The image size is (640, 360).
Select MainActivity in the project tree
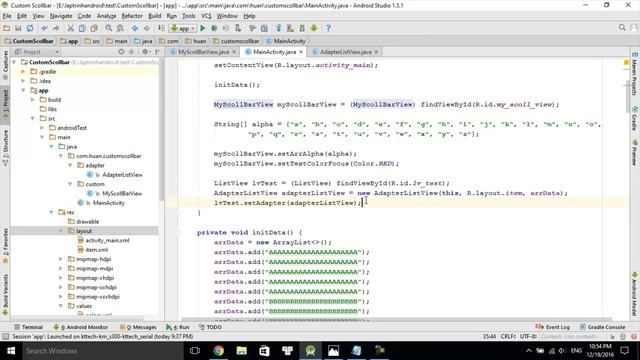click(x=108, y=203)
